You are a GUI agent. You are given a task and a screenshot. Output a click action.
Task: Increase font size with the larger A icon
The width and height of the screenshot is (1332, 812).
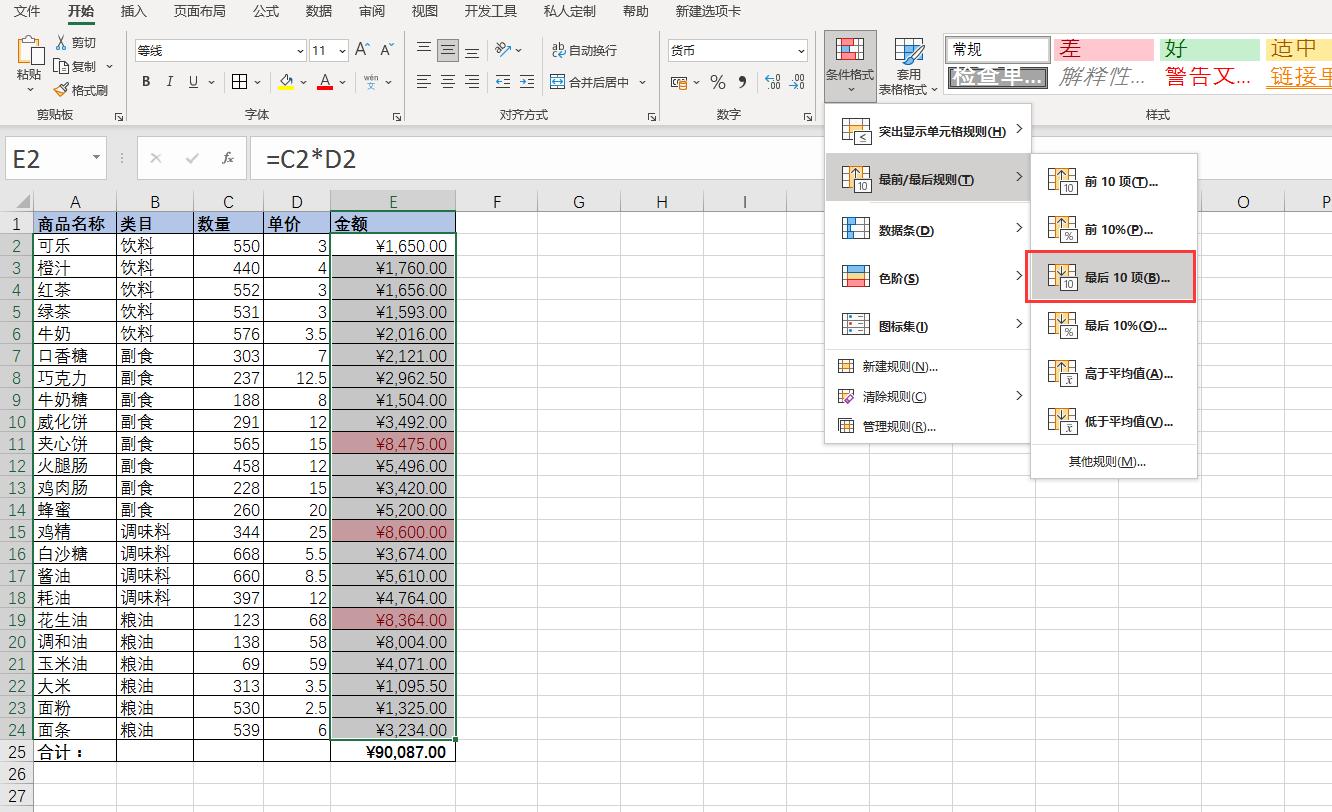(363, 50)
